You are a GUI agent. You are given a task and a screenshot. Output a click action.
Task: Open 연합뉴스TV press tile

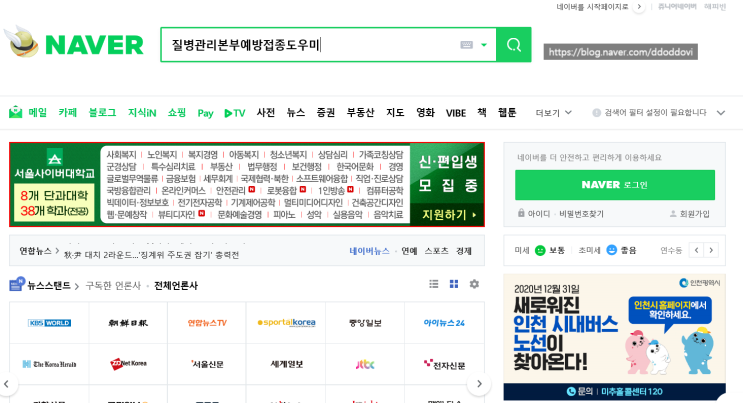click(207, 323)
